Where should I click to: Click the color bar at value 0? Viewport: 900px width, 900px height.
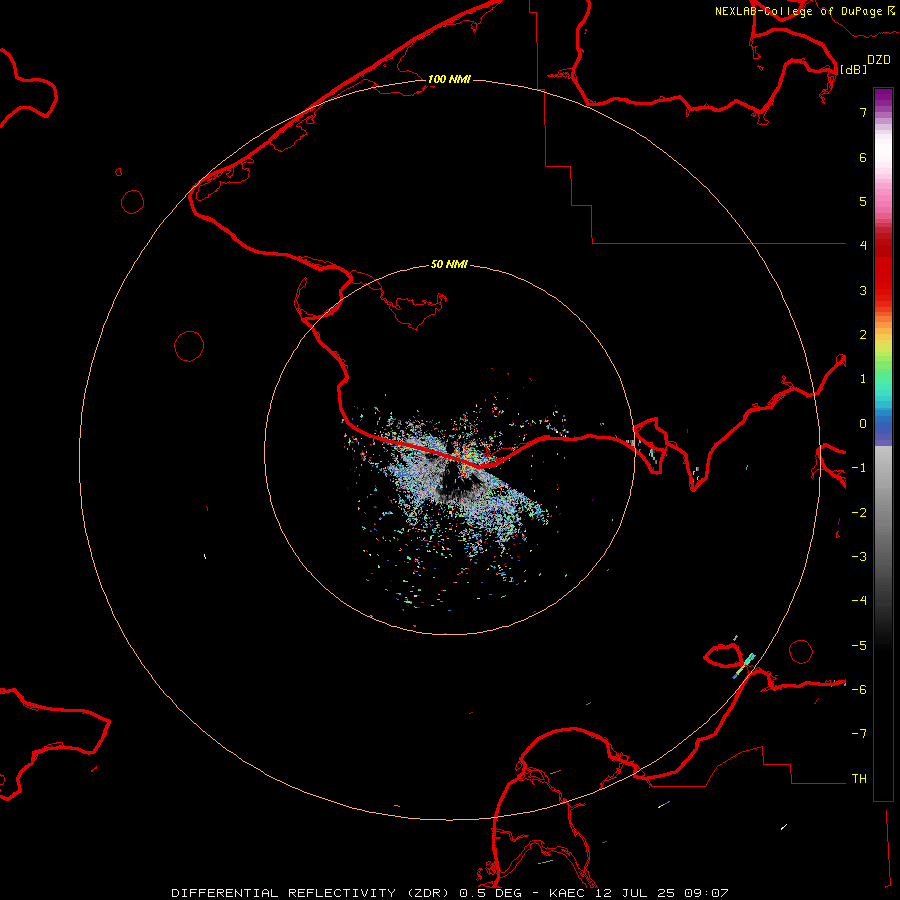click(x=883, y=424)
